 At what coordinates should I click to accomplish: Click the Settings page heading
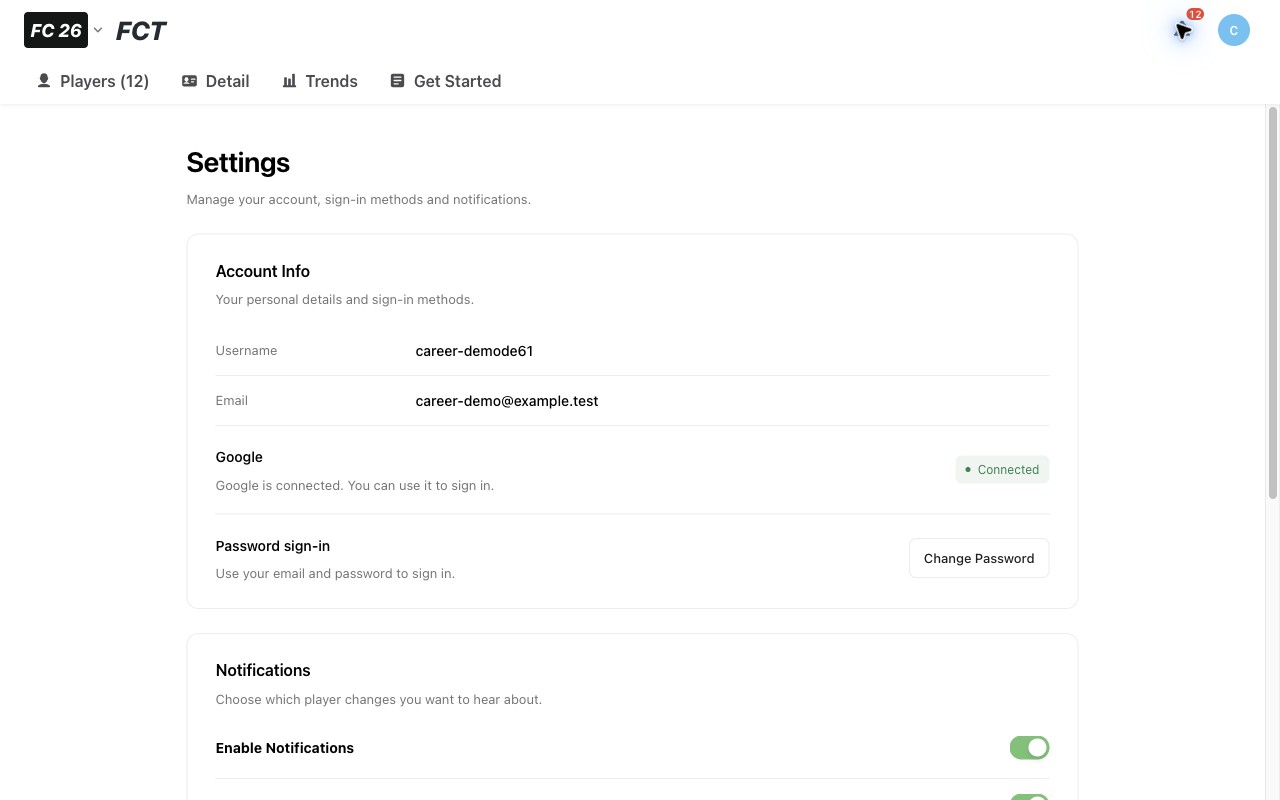pos(238,162)
